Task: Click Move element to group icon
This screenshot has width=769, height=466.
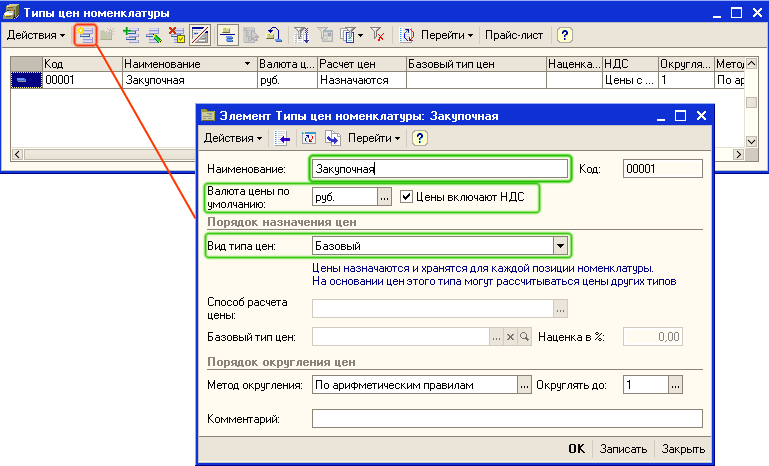Action: click(x=251, y=35)
